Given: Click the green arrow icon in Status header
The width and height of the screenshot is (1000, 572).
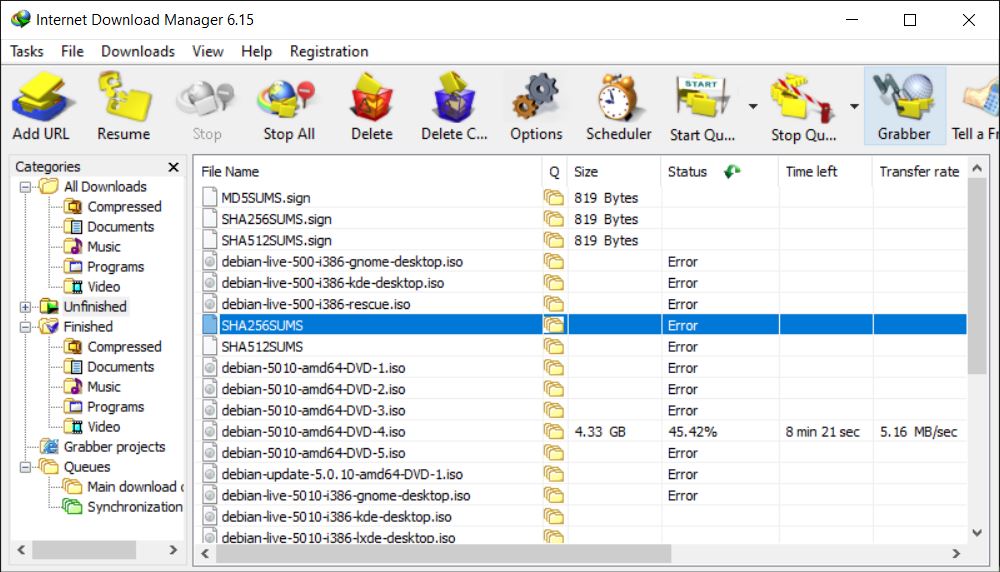Looking at the screenshot, I should pos(732,171).
